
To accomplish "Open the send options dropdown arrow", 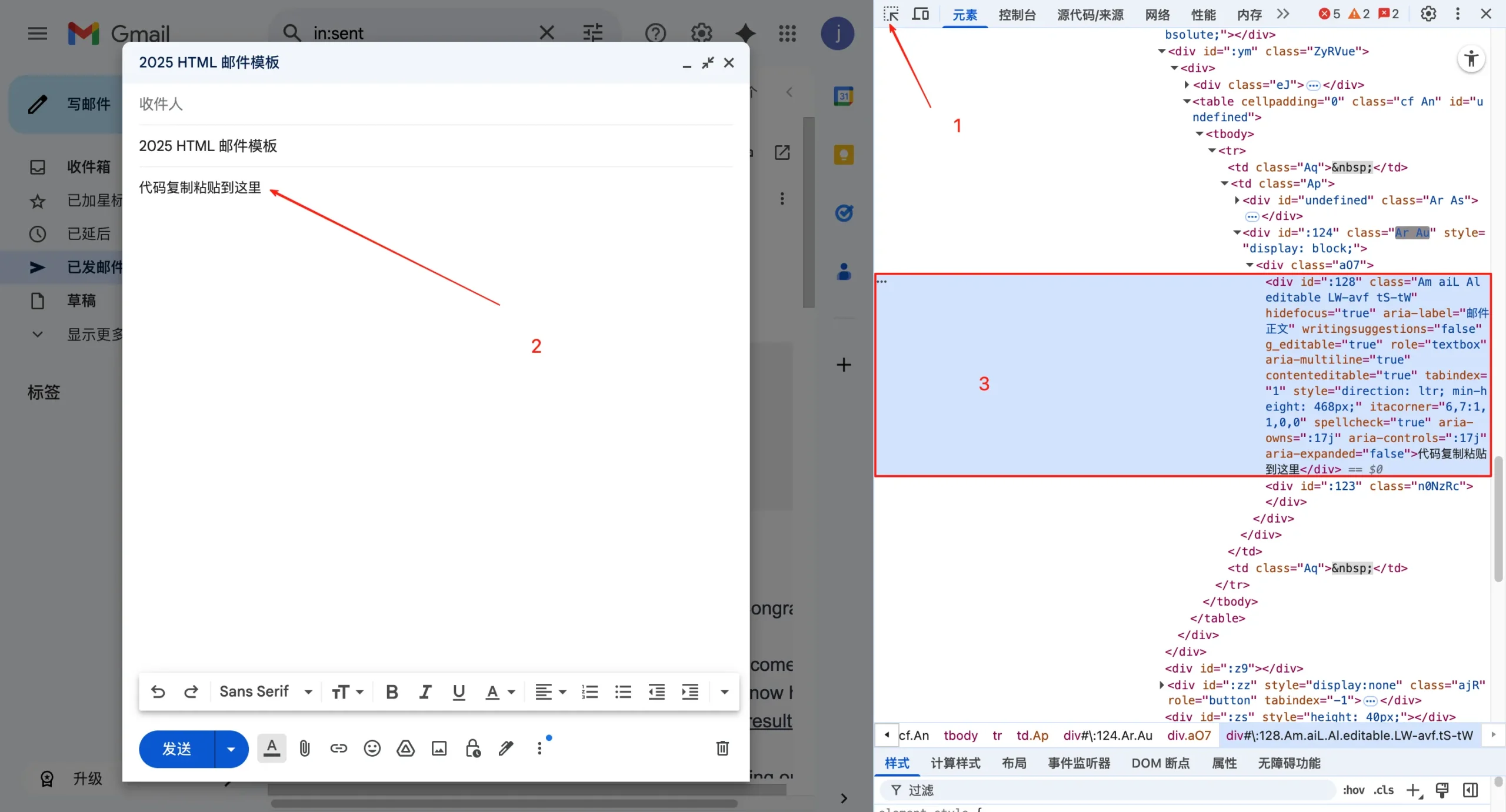I will click(x=229, y=748).
